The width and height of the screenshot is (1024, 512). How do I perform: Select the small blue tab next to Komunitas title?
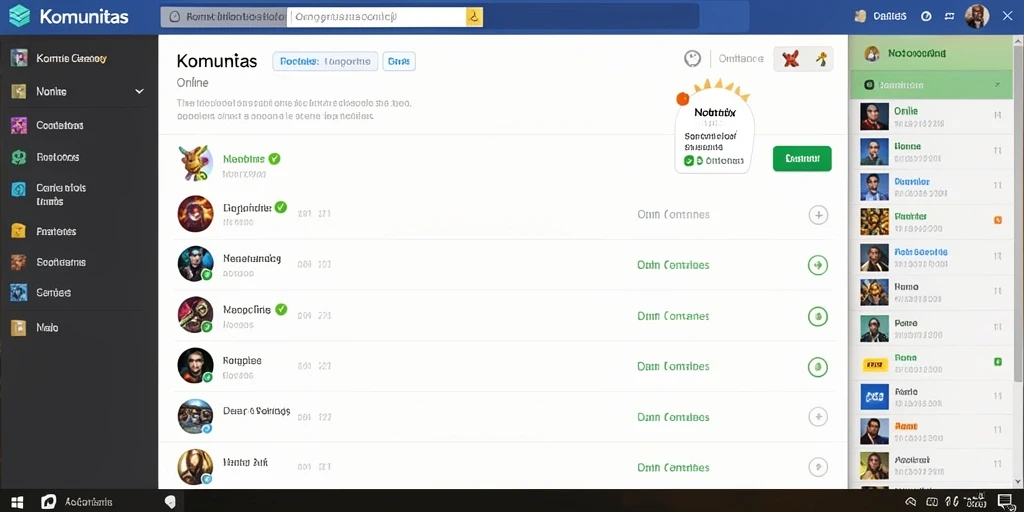tap(398, 61)
